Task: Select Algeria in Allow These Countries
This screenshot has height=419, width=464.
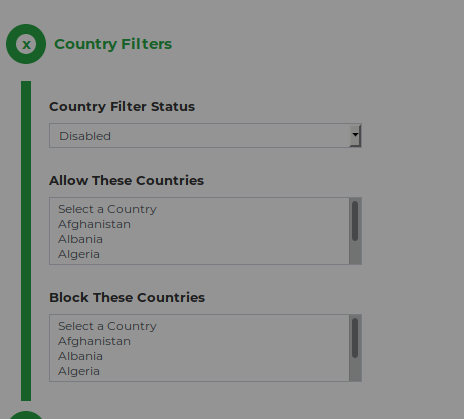Action: click(199, 254)
